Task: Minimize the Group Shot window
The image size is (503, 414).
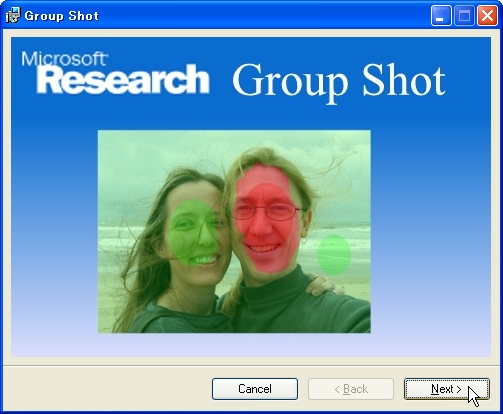Action: tap(441, 15)
